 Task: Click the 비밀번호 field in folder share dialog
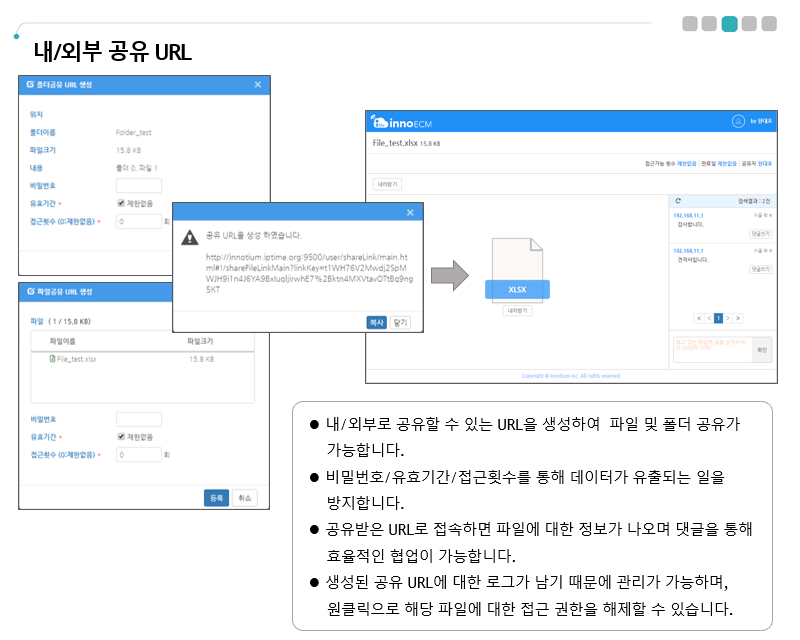pyautogui.click(x=139, y=185)
